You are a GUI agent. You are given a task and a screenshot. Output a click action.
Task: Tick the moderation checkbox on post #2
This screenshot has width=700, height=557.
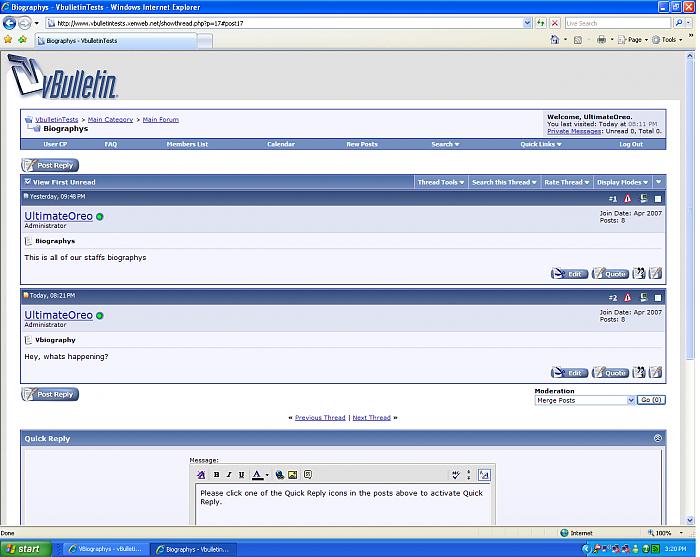[658, 297]
